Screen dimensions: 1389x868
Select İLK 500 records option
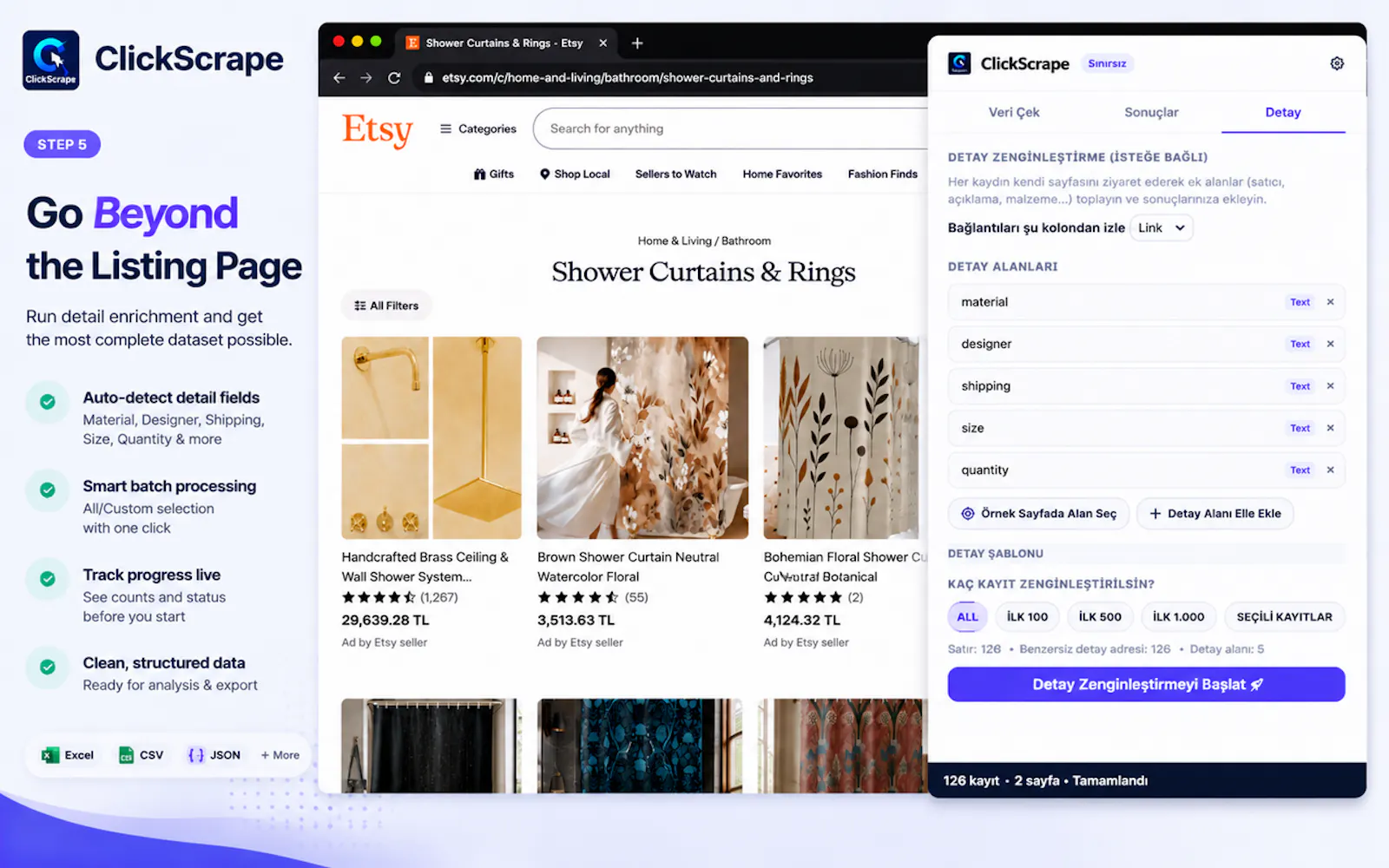click(1100, 616)
